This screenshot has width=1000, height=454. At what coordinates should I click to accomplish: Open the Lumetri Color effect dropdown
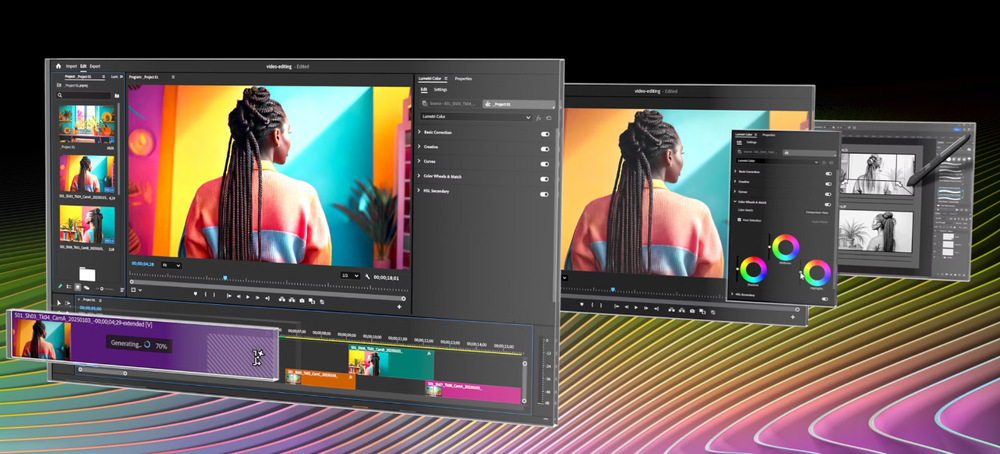point(476,117)
